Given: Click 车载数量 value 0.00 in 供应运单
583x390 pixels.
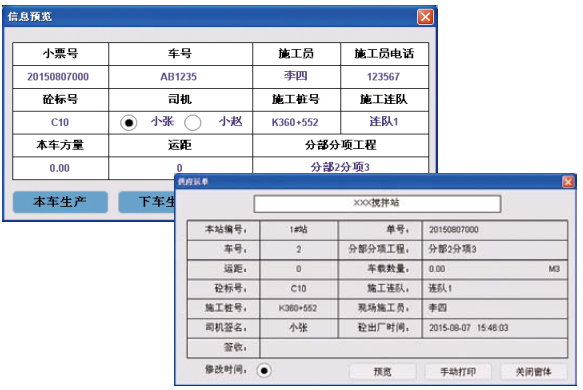Looking at the screenshot, I should click(437, 269).
